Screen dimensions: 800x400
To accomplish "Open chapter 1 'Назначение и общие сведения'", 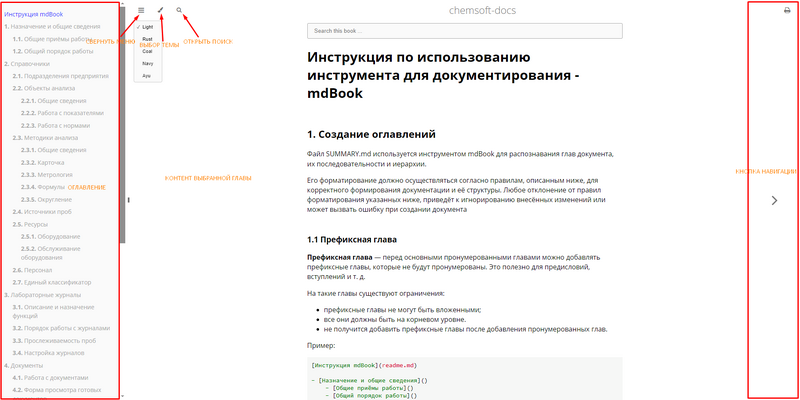I will [x=52, y=27].
